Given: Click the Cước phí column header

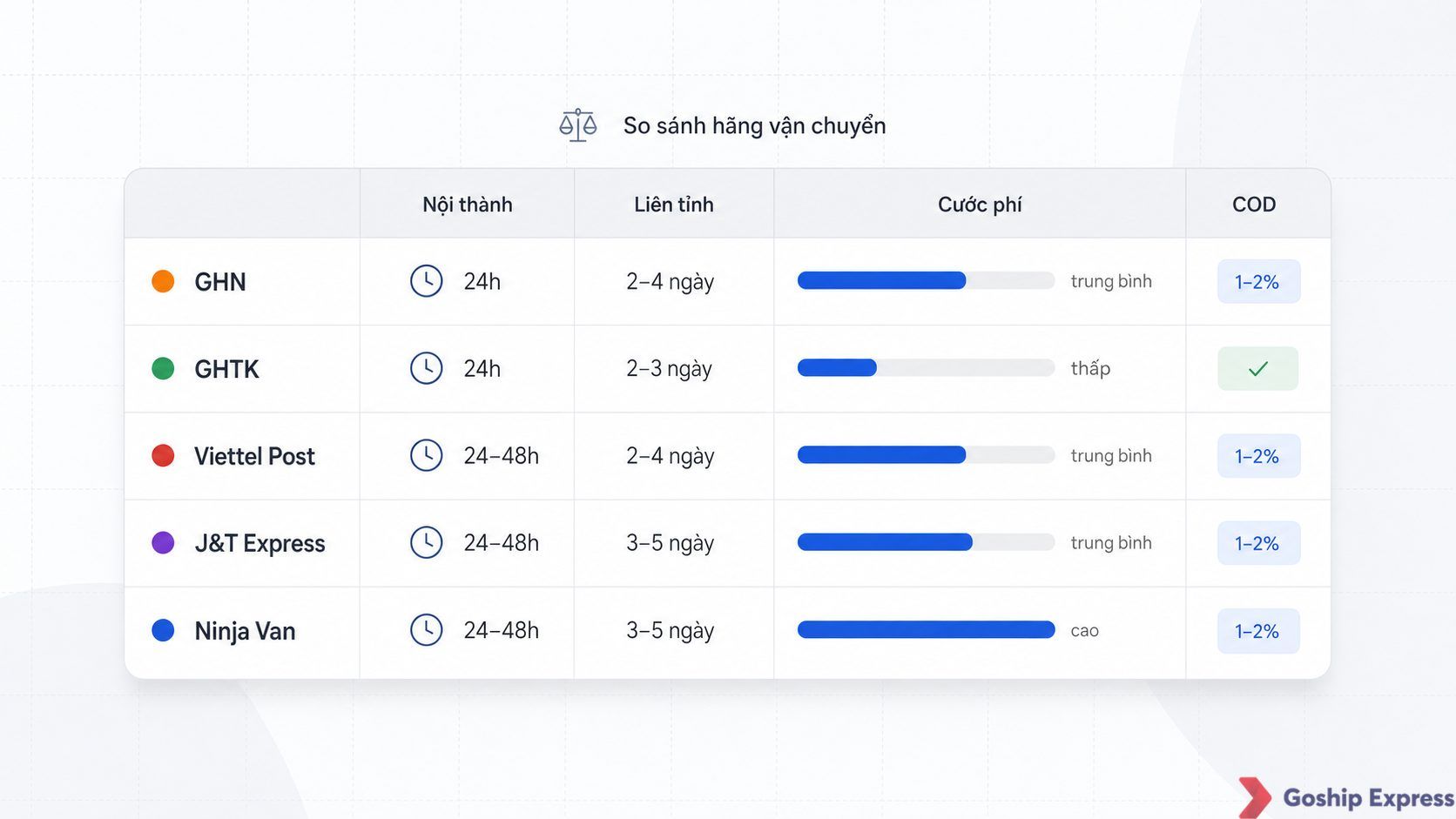Looking at the screenshot, I should tap(980, 205).
